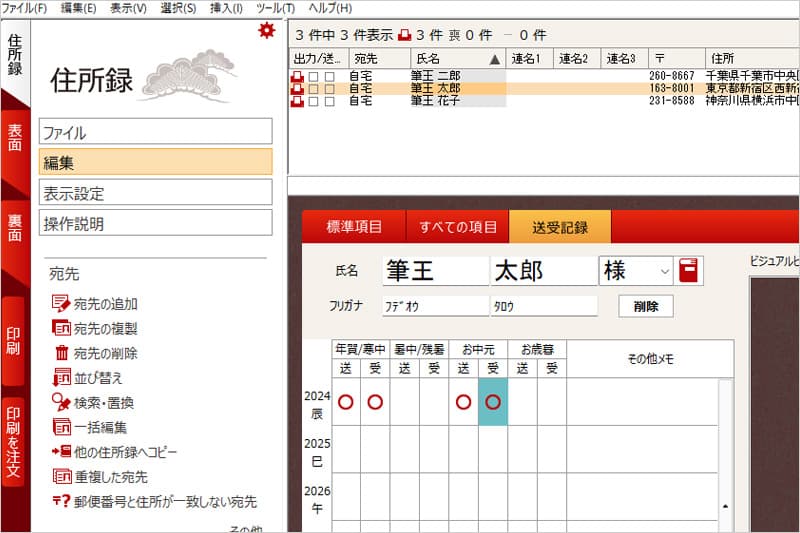Open the 様 honorific dropdown
Viewport: 800px width, 533px height.
664,271
